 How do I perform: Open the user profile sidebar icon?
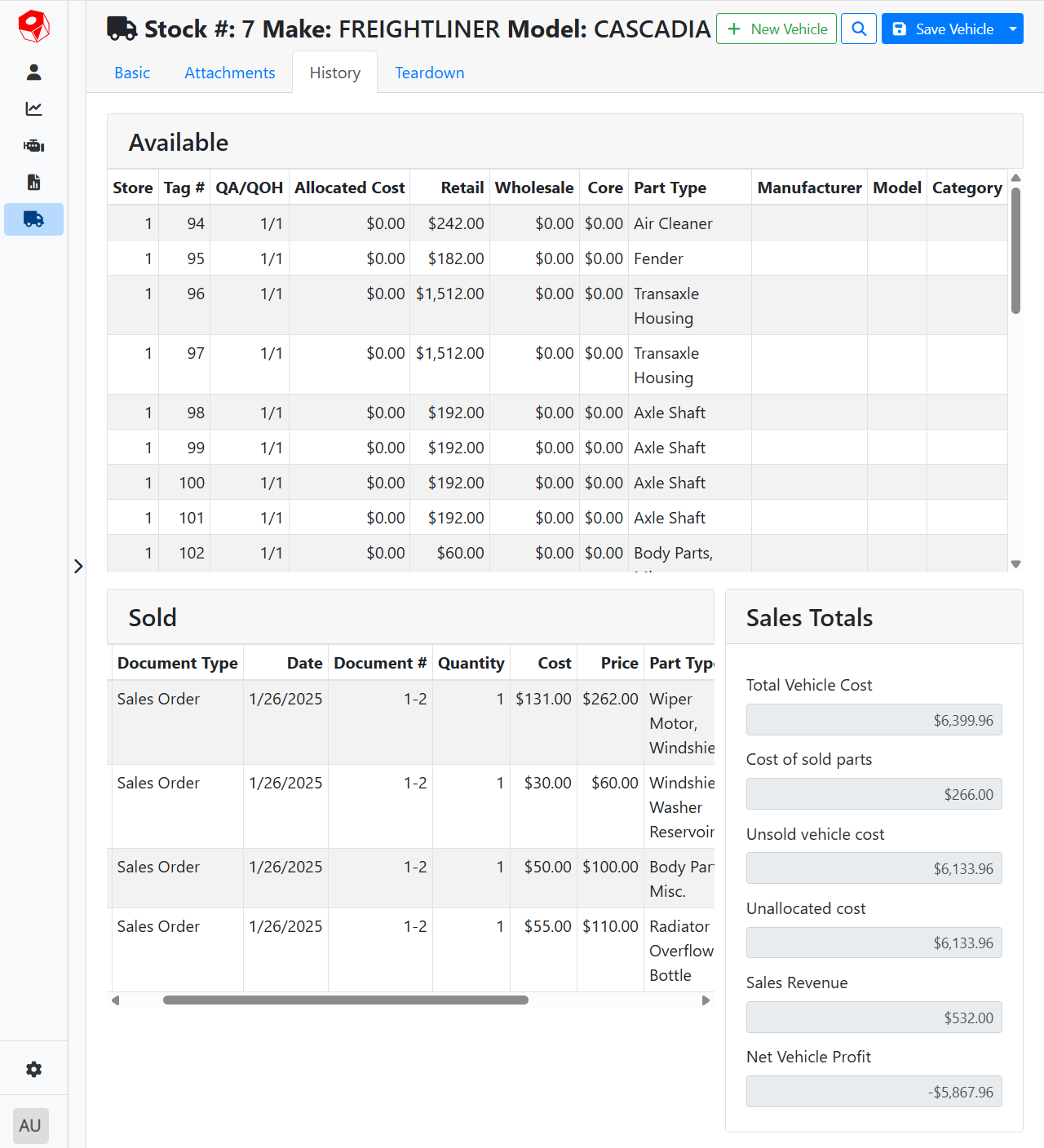(33, 73)
